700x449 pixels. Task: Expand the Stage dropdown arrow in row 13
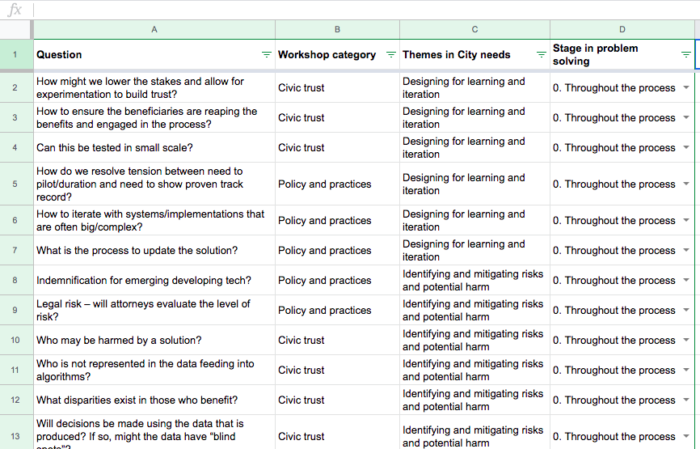click(x=685, y=436)
